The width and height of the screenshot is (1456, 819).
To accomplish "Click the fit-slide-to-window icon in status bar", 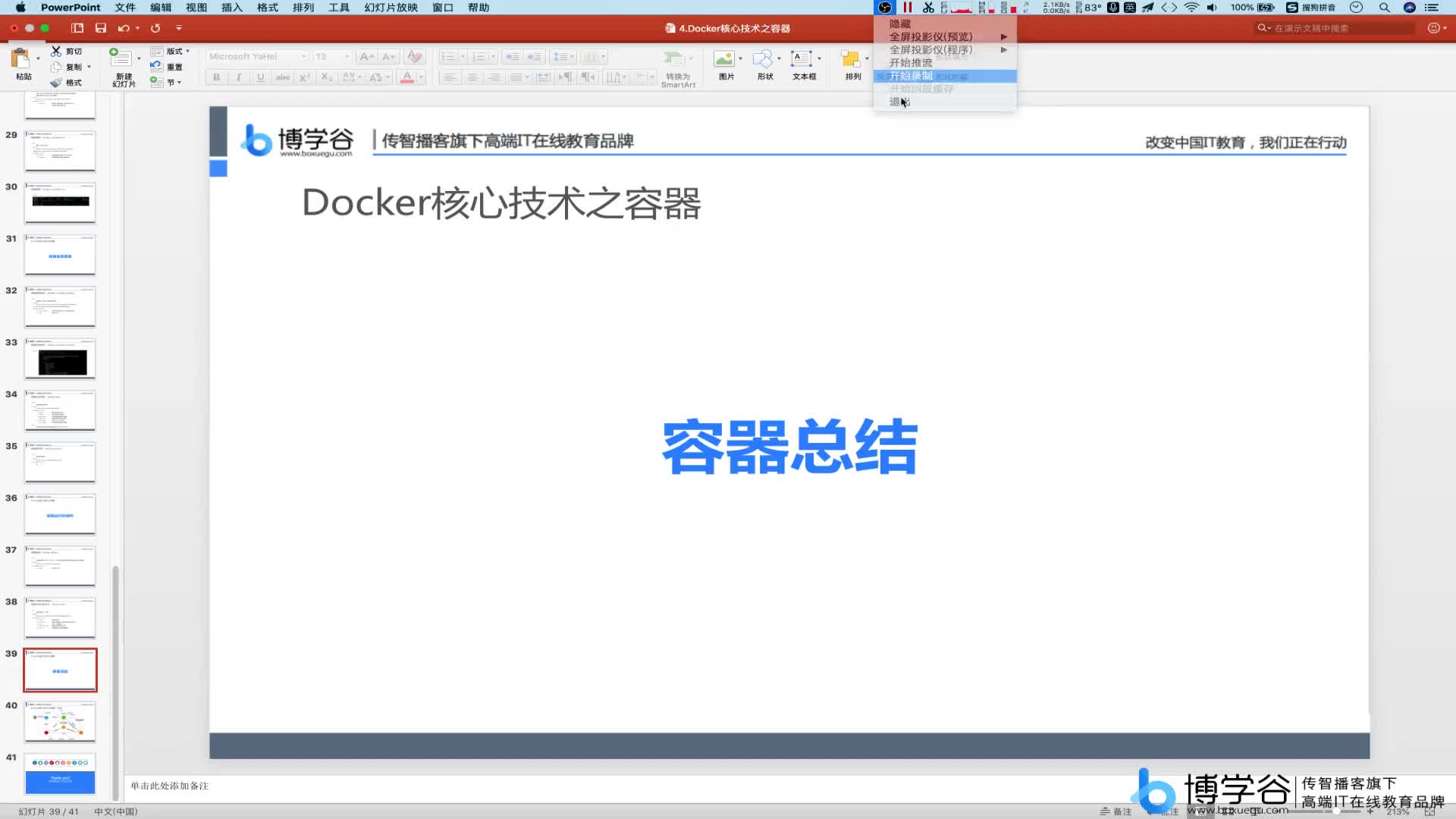I will 1429,811.
